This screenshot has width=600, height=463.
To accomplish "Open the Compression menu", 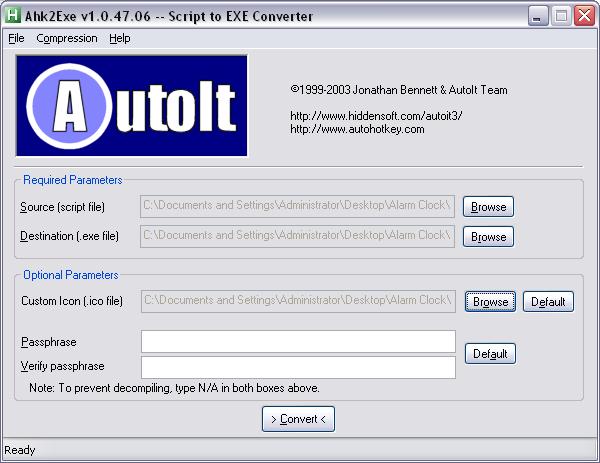I will coord(67,38).
